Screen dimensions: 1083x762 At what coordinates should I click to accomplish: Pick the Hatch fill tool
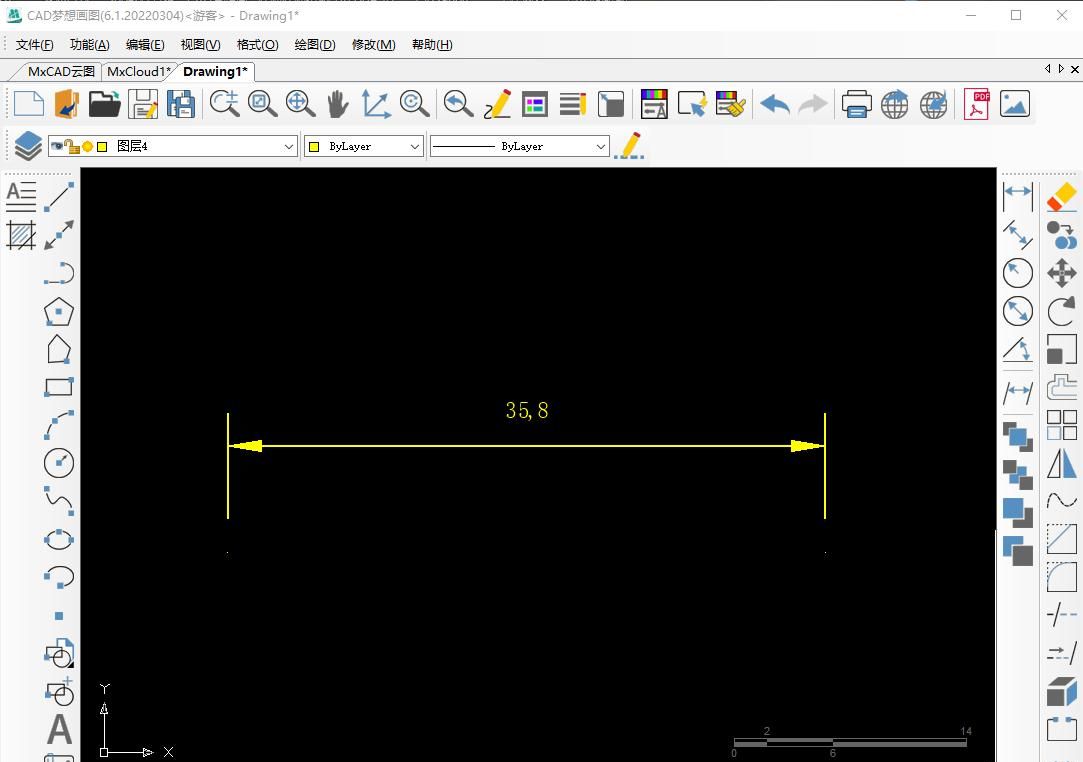(x=21, y=235)
